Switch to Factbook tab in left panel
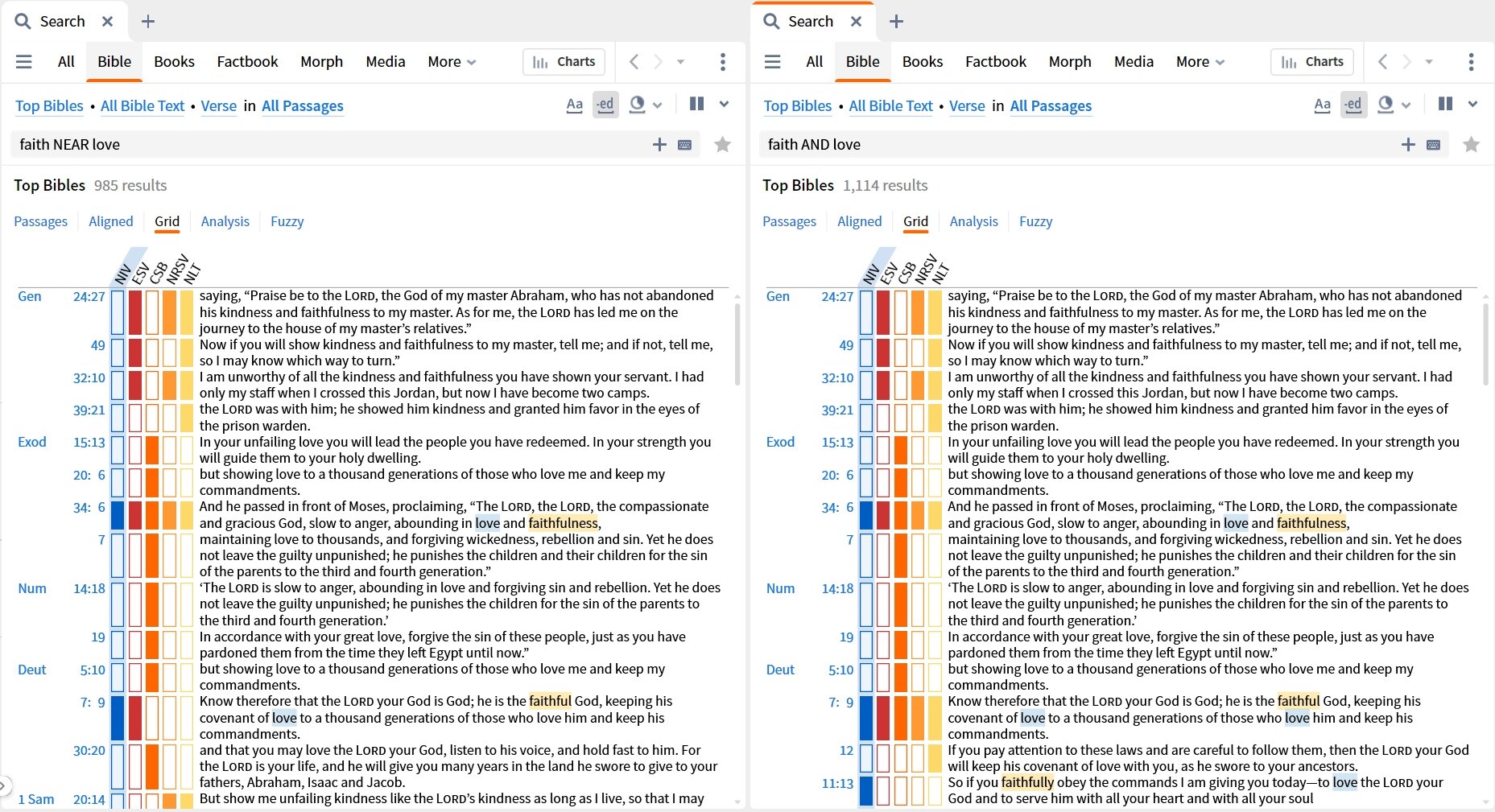Screen dimensions: 1495x812 [247, 62]
